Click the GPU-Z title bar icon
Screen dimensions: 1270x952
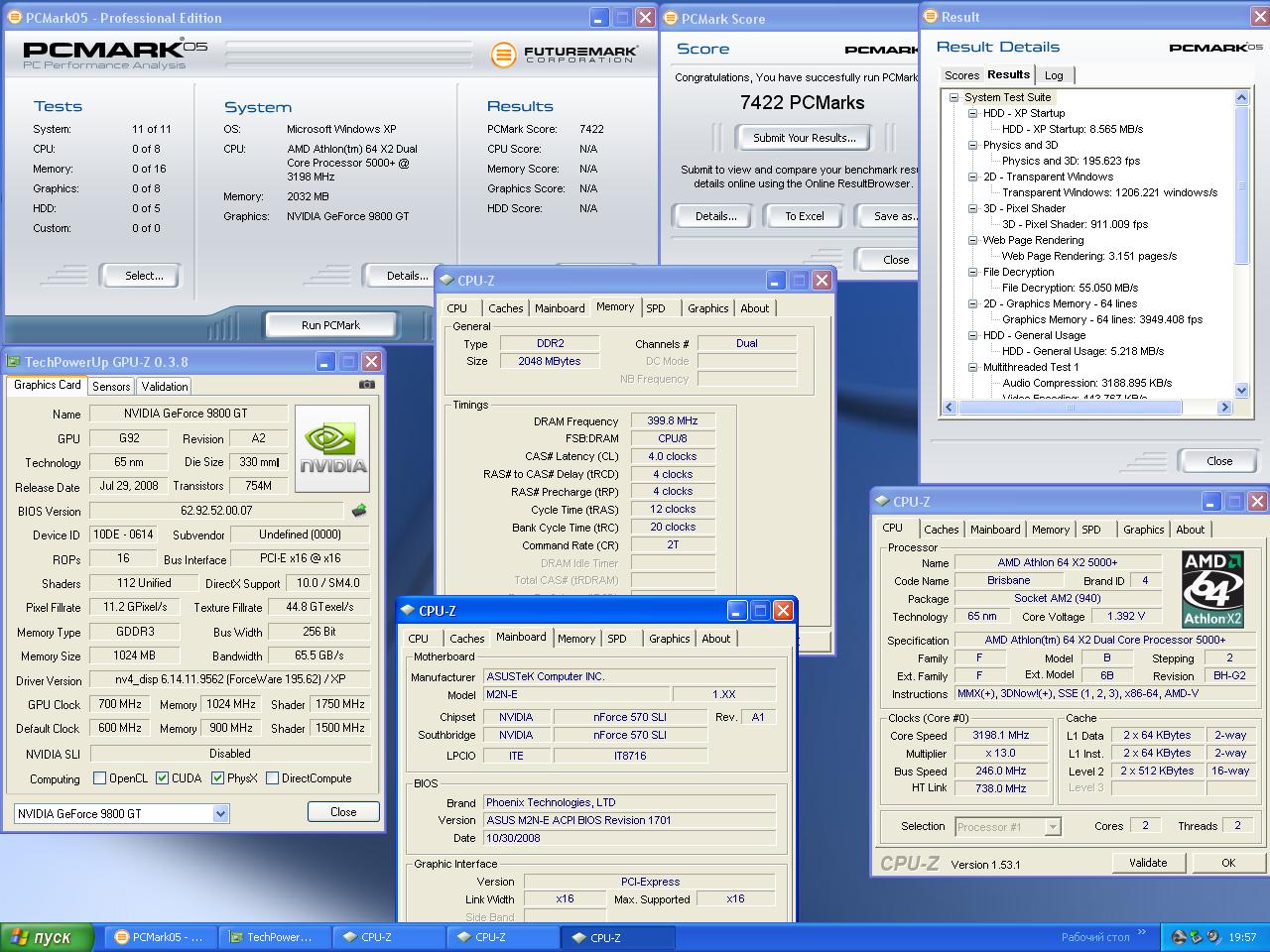tap(14, 362)
